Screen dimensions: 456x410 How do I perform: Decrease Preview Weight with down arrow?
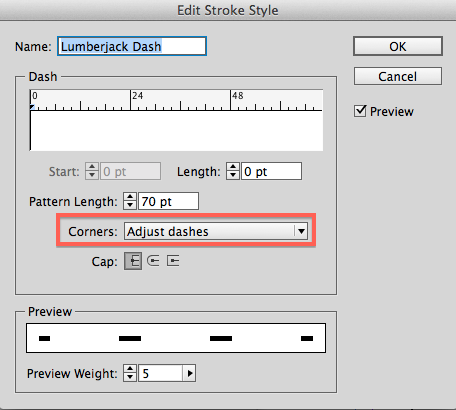coord(130,377)
